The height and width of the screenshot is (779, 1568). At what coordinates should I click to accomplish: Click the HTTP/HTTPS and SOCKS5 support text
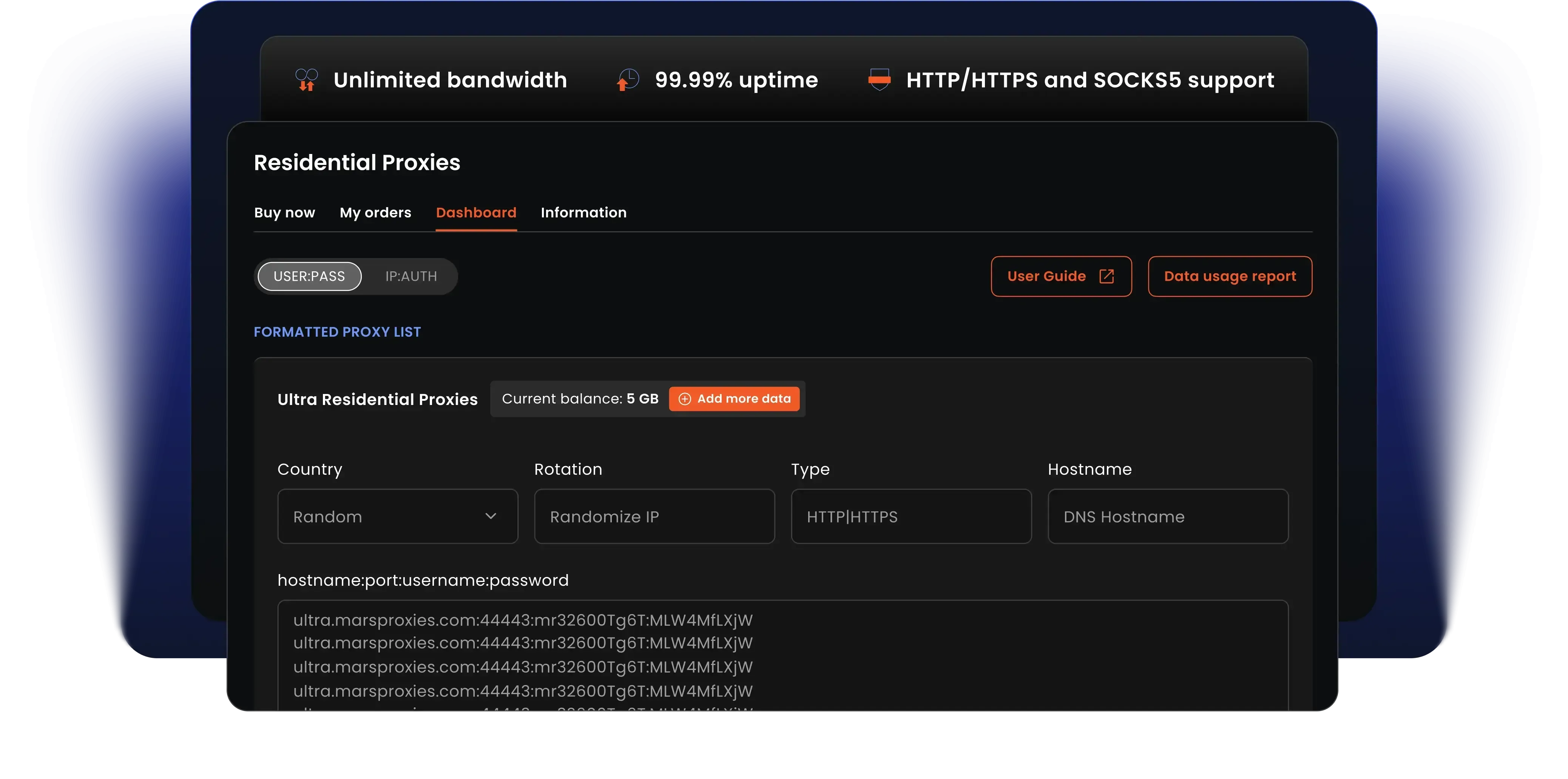tap(1090, 80)
